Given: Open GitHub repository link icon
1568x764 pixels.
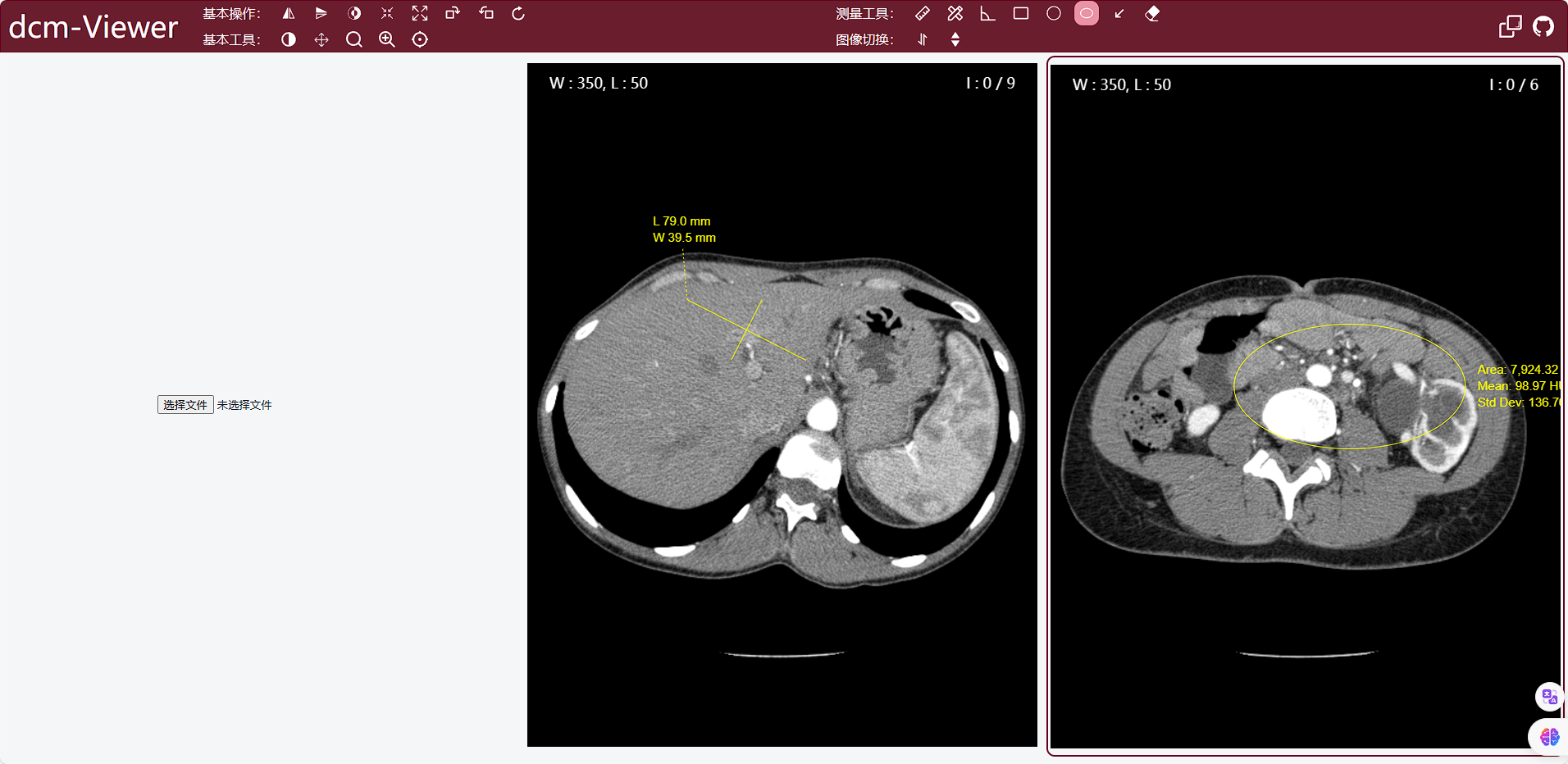Looking at the screenshot, I should 1543,26.
